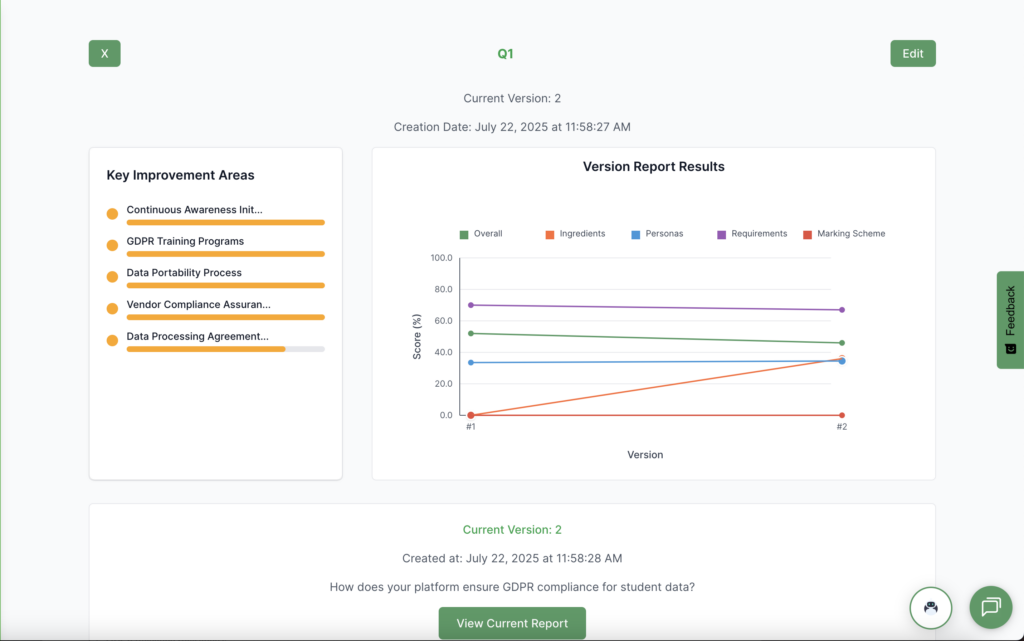Hide the Requirements series in legend
This screenshot has width=1024, height=641.
(x=751, y=234)
